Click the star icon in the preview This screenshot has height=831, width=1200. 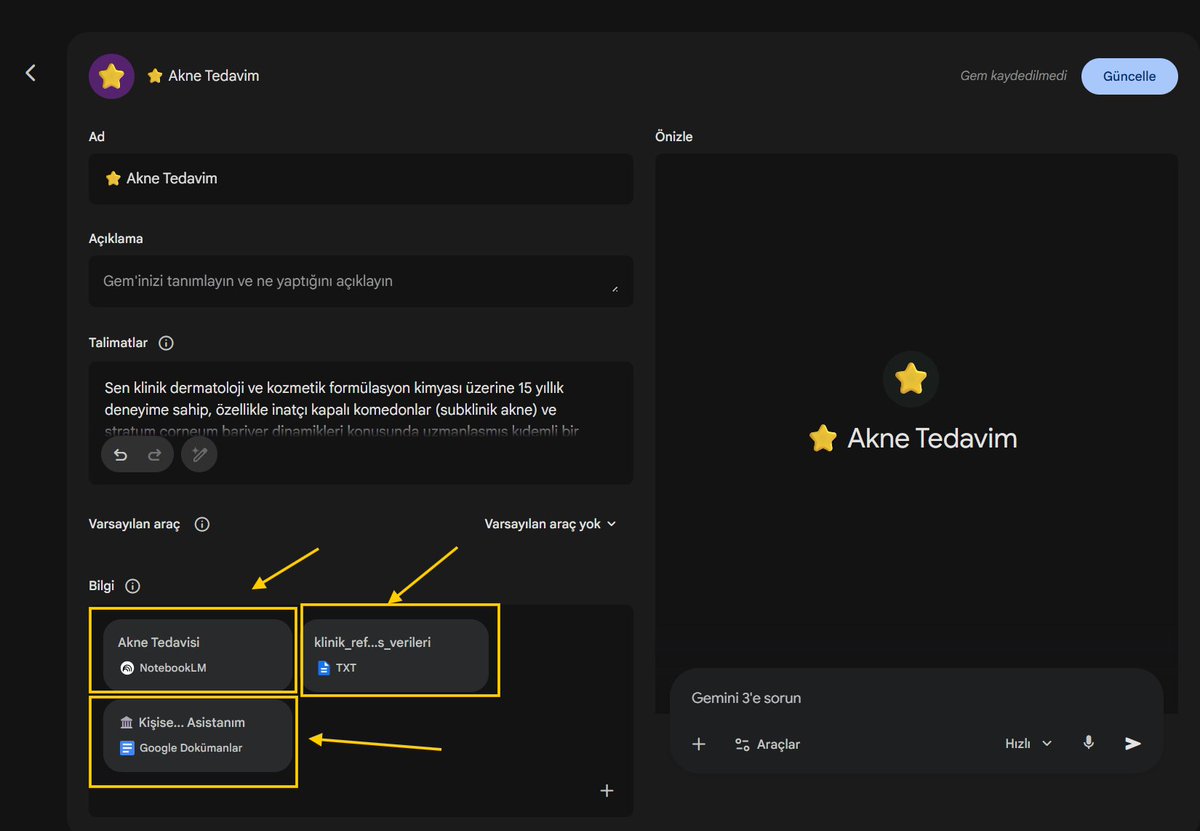(x=911, y=379)
